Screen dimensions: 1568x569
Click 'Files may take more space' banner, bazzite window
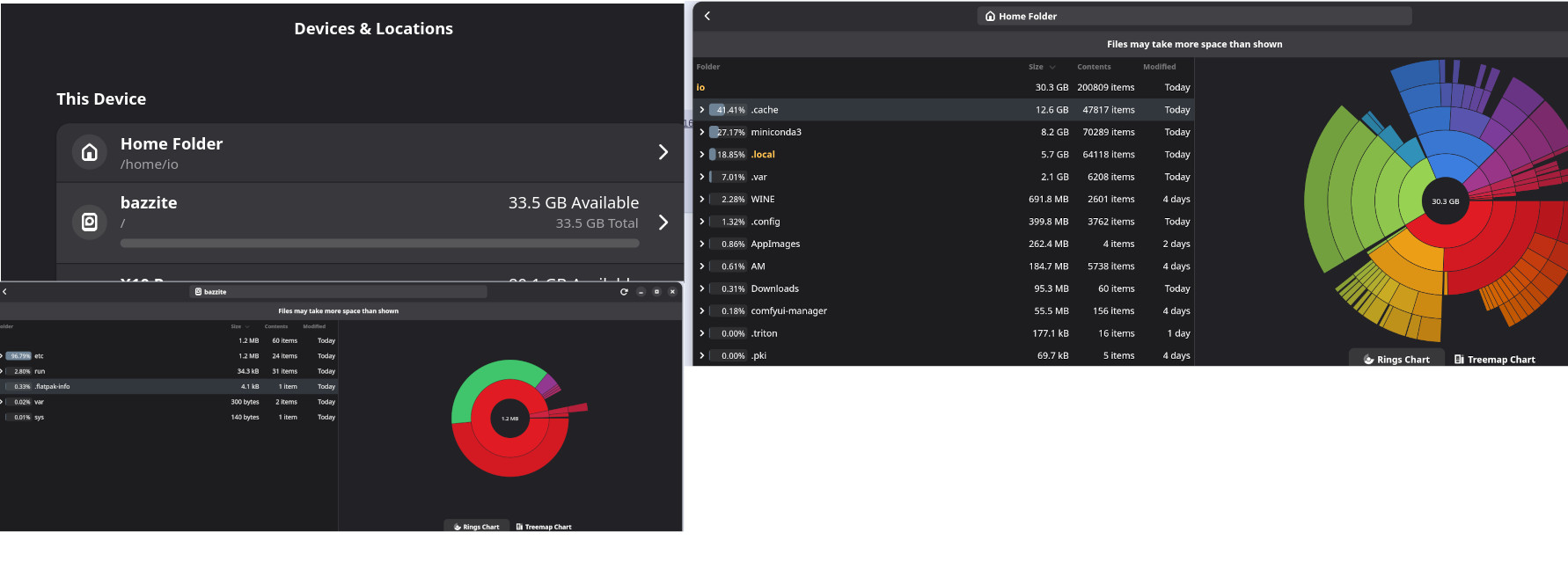click(x=338, y=311)
